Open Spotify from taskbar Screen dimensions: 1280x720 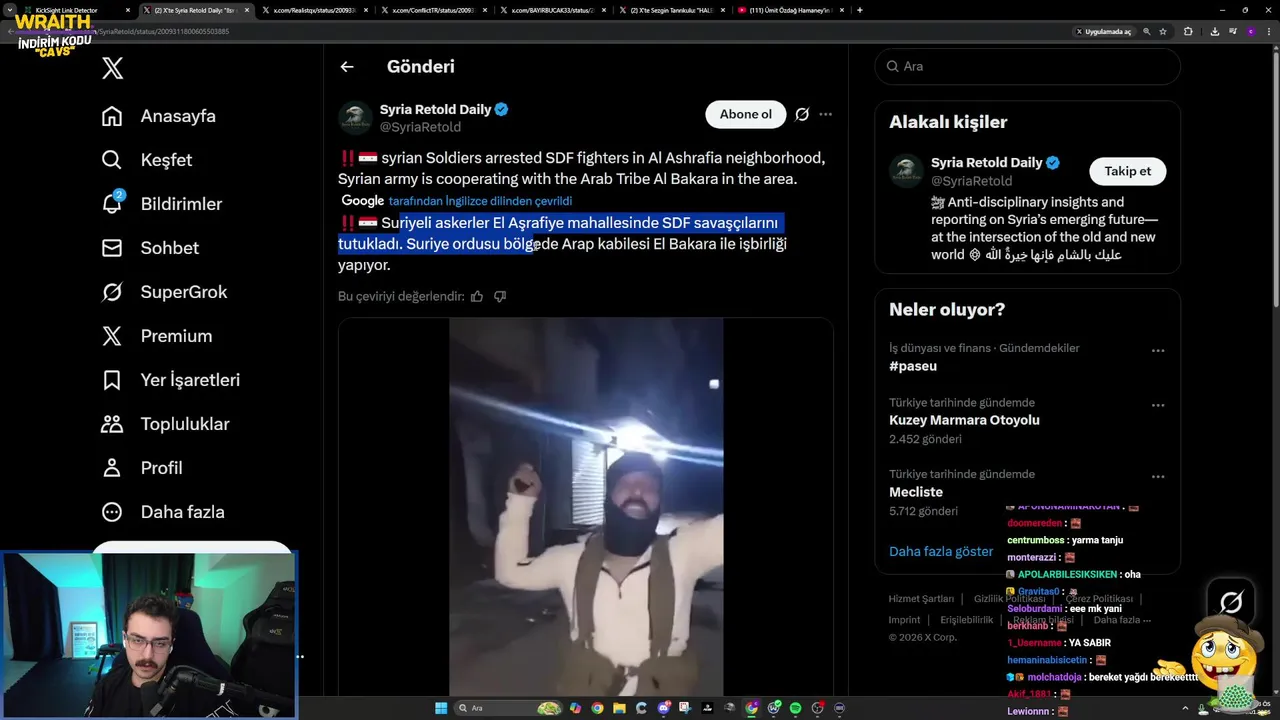point(795,708)
